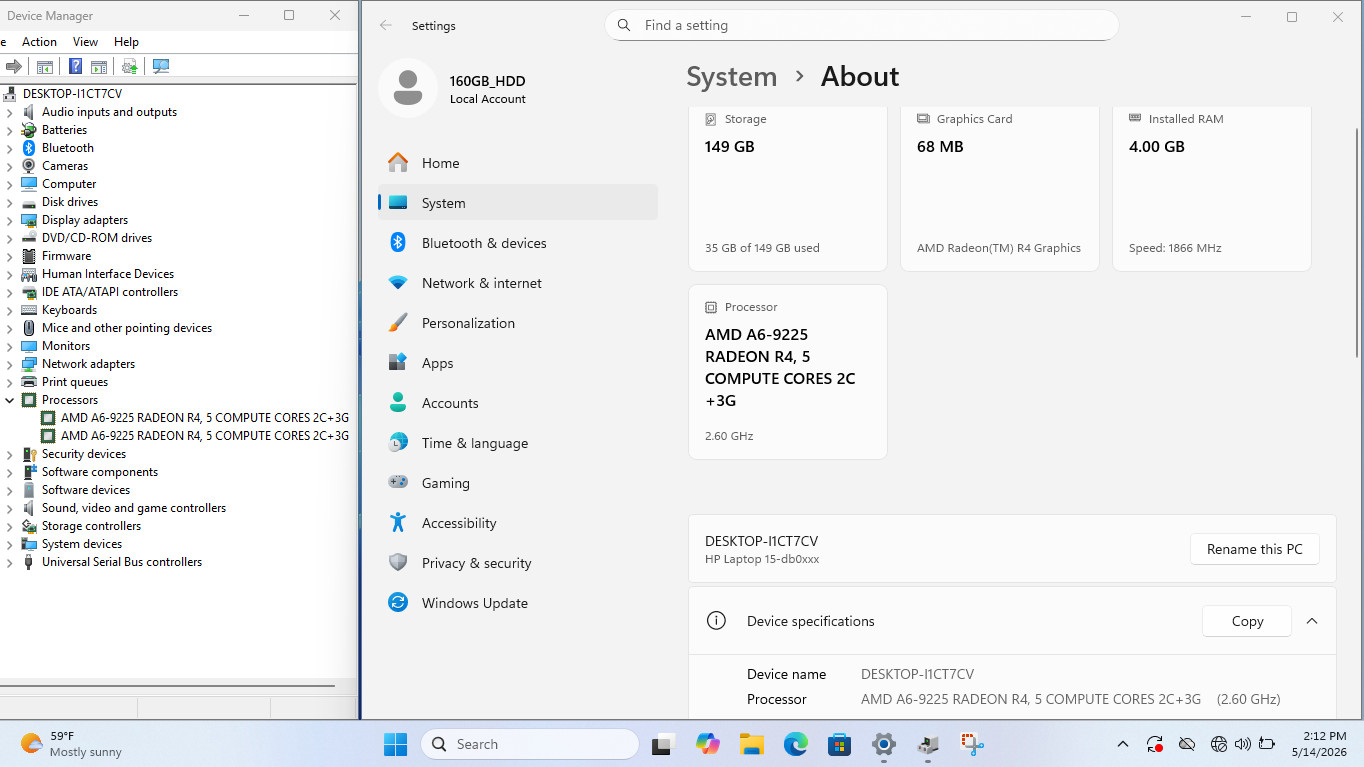Expand Audio inputs and outputs node
This screenshot has height=767, width=1364.
tap(10, 112)
